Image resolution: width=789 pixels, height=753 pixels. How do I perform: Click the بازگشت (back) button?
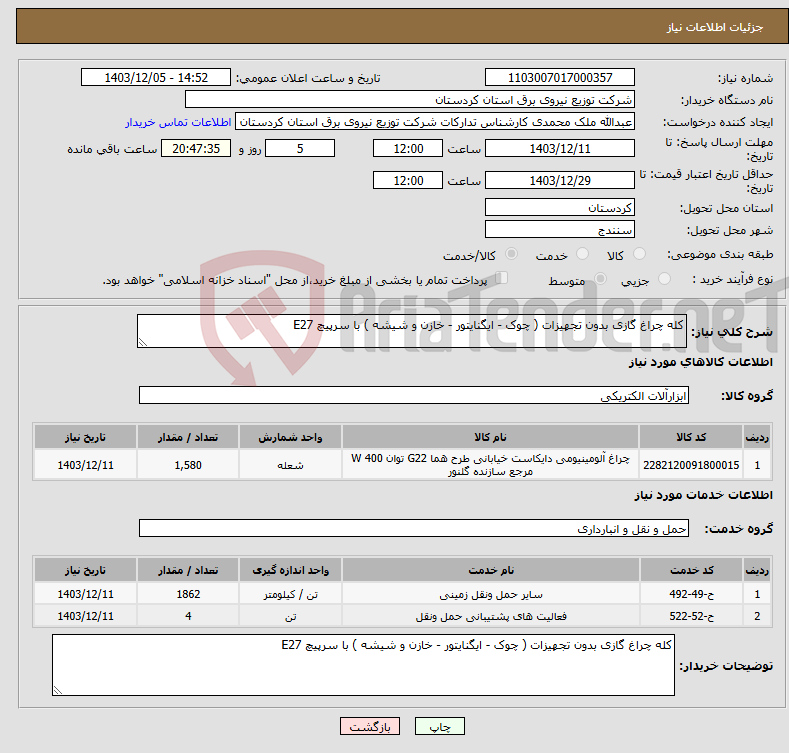(x=369, y=726)
